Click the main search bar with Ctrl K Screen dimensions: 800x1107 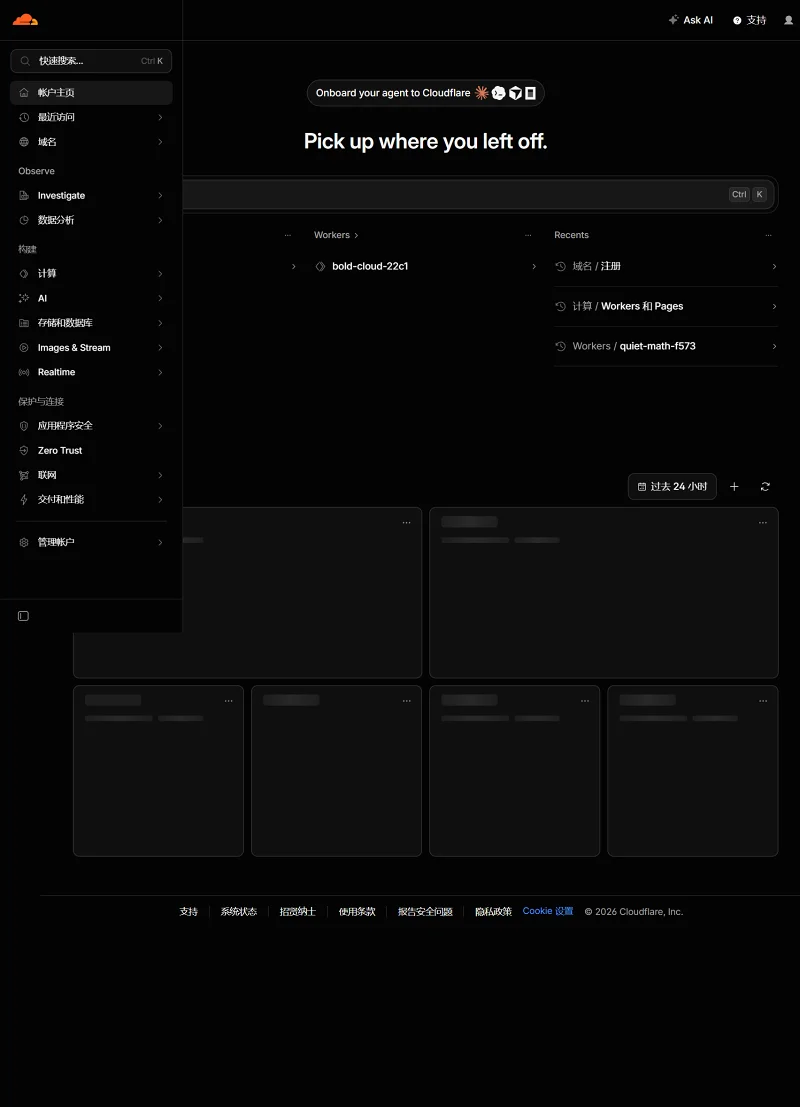click(480, 194)
